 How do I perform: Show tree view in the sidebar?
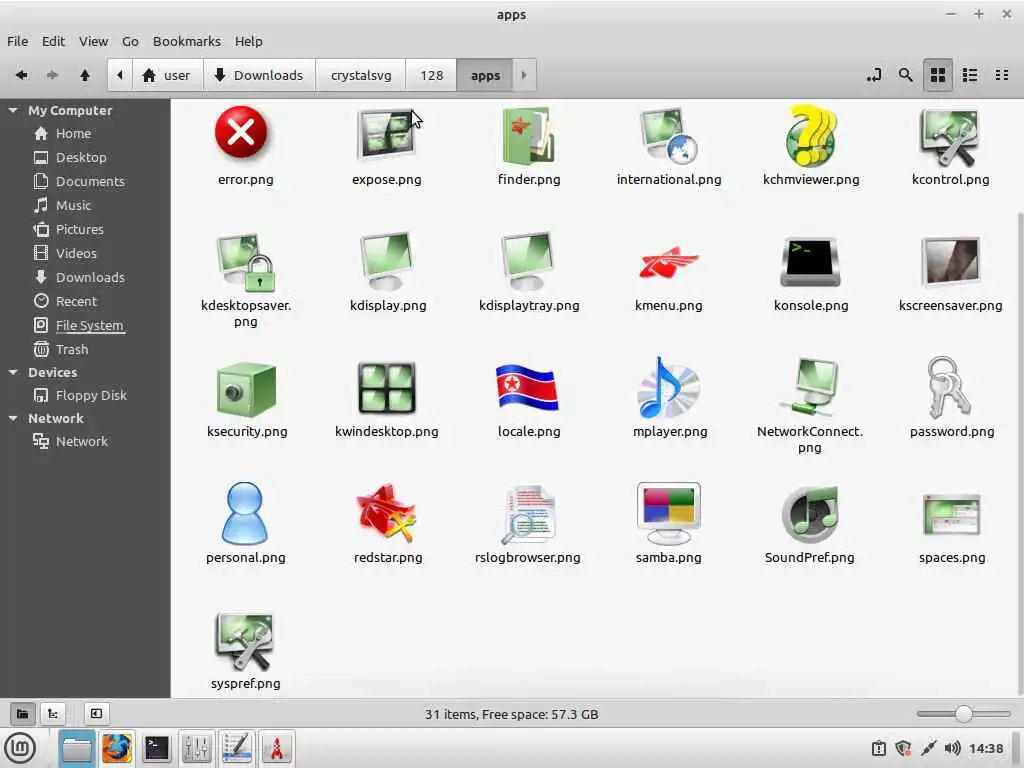tap(53, 714)
